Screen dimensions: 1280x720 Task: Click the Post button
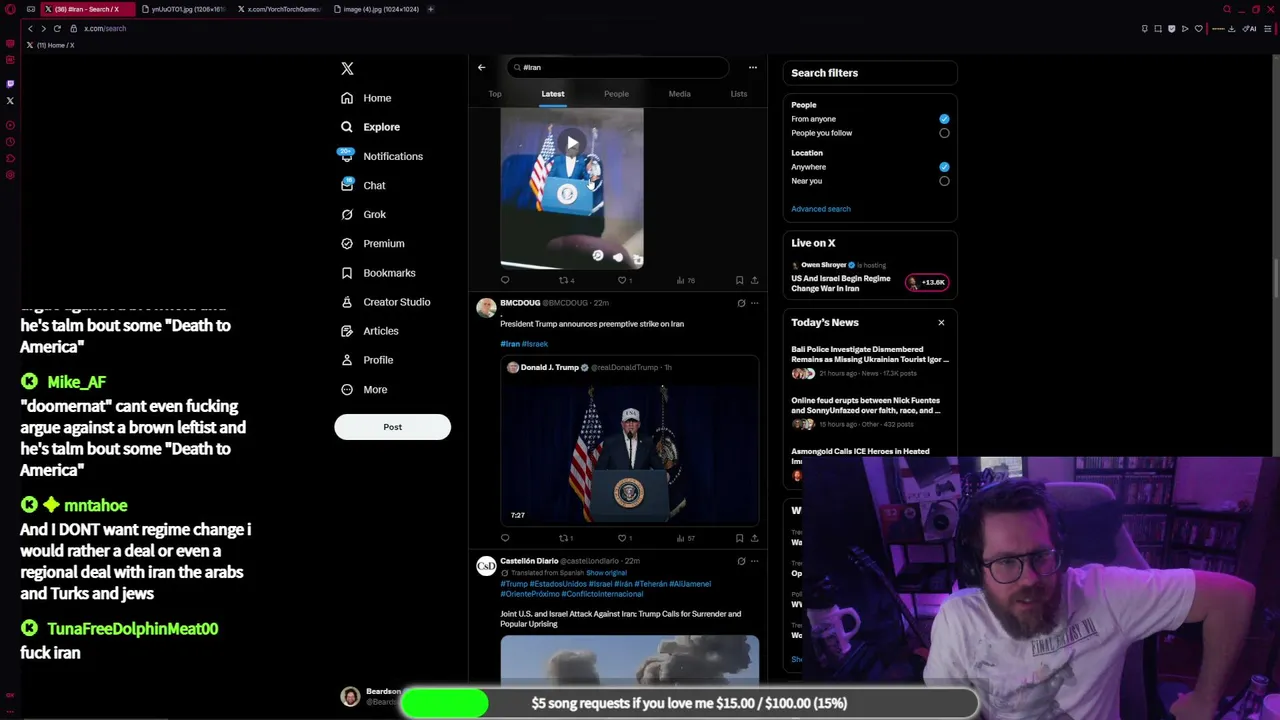click(392, 427)
